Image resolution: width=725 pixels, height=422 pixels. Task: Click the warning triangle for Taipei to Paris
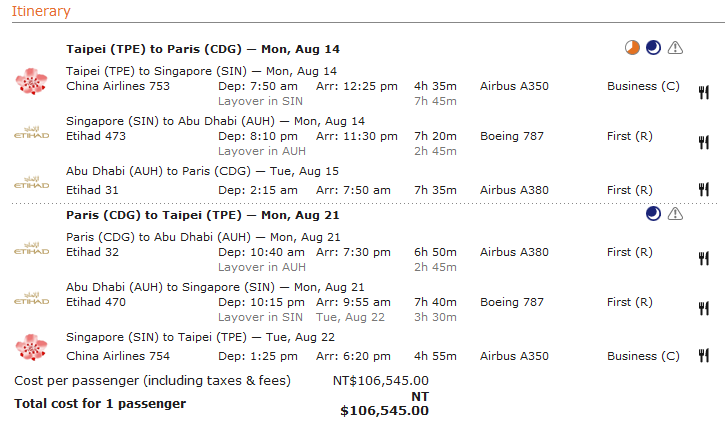point(676,47)
